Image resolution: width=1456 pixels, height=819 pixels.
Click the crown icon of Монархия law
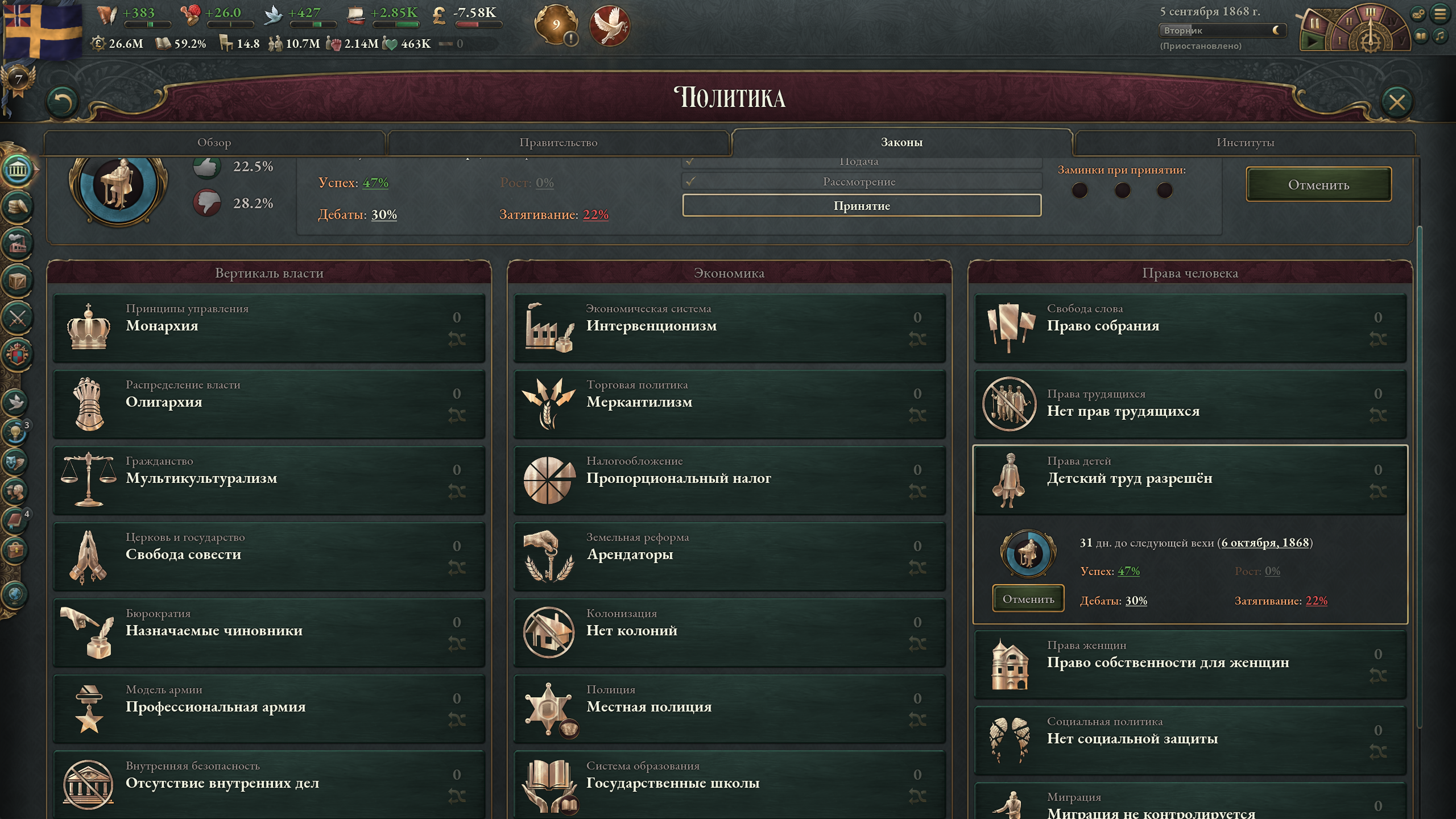pos(88,327)
